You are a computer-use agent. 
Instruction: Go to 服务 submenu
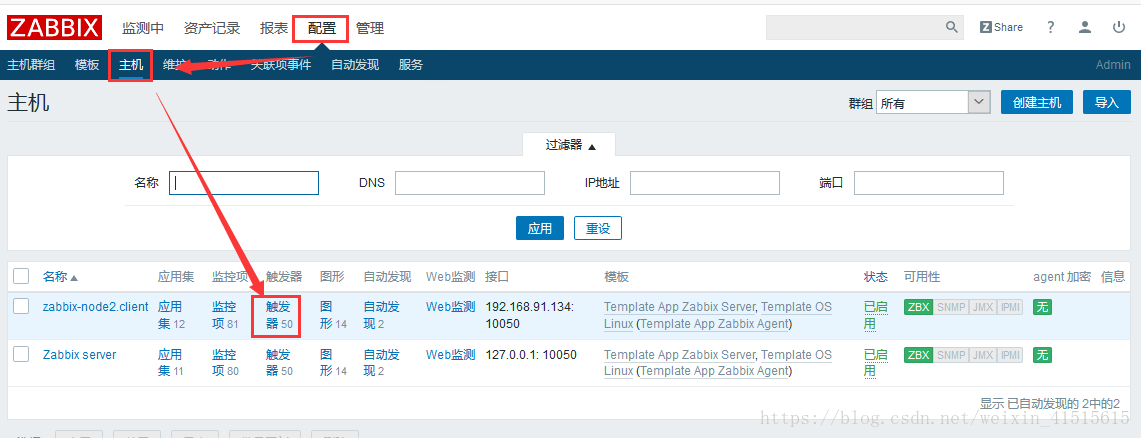(x=411, y=65)
